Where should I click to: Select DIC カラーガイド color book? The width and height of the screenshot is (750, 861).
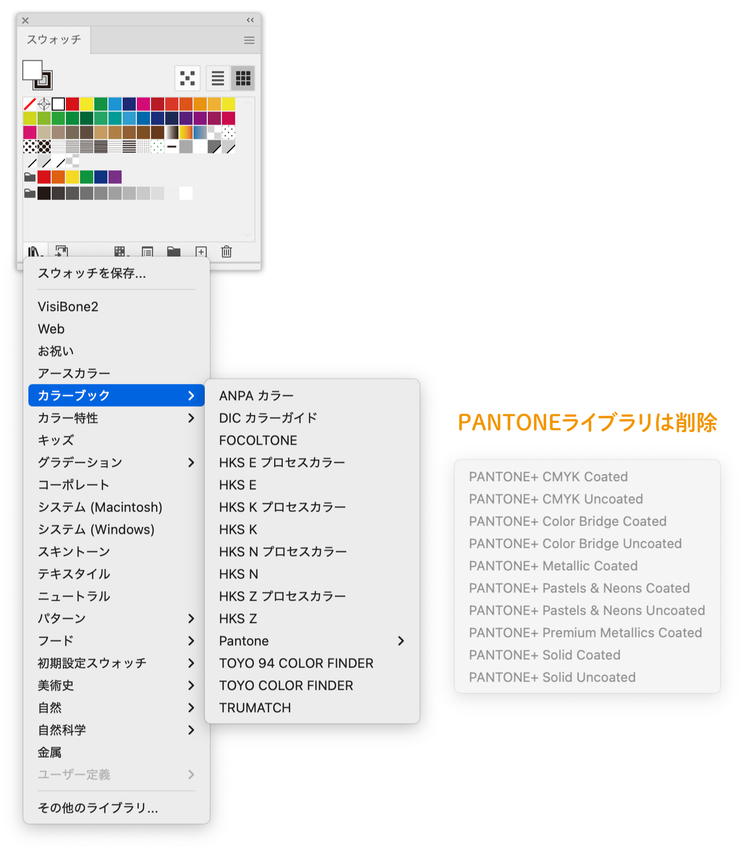pyautogui.click(x=312, y=418)
